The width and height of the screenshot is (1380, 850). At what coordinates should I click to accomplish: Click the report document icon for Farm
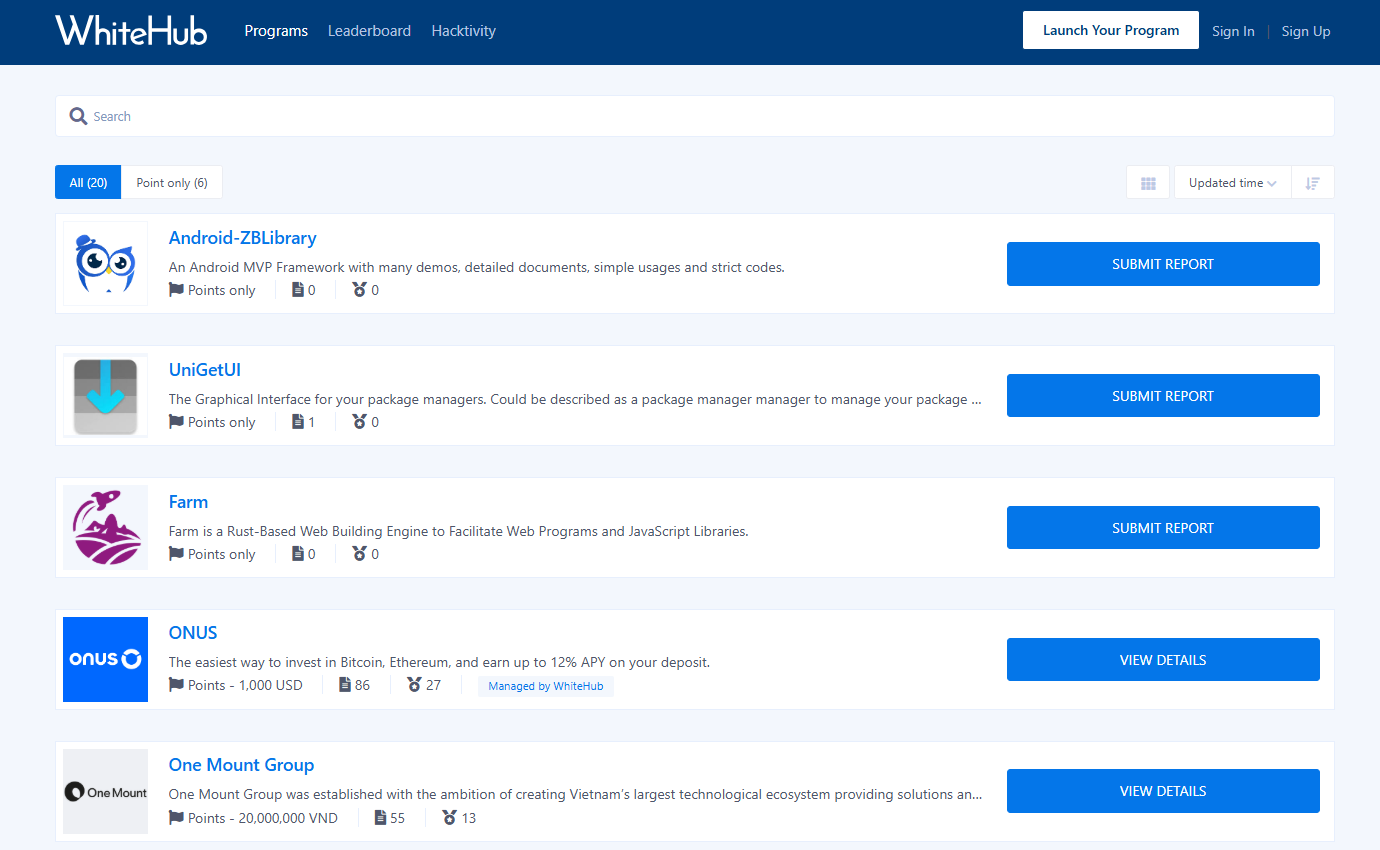[x=297, y=554]
